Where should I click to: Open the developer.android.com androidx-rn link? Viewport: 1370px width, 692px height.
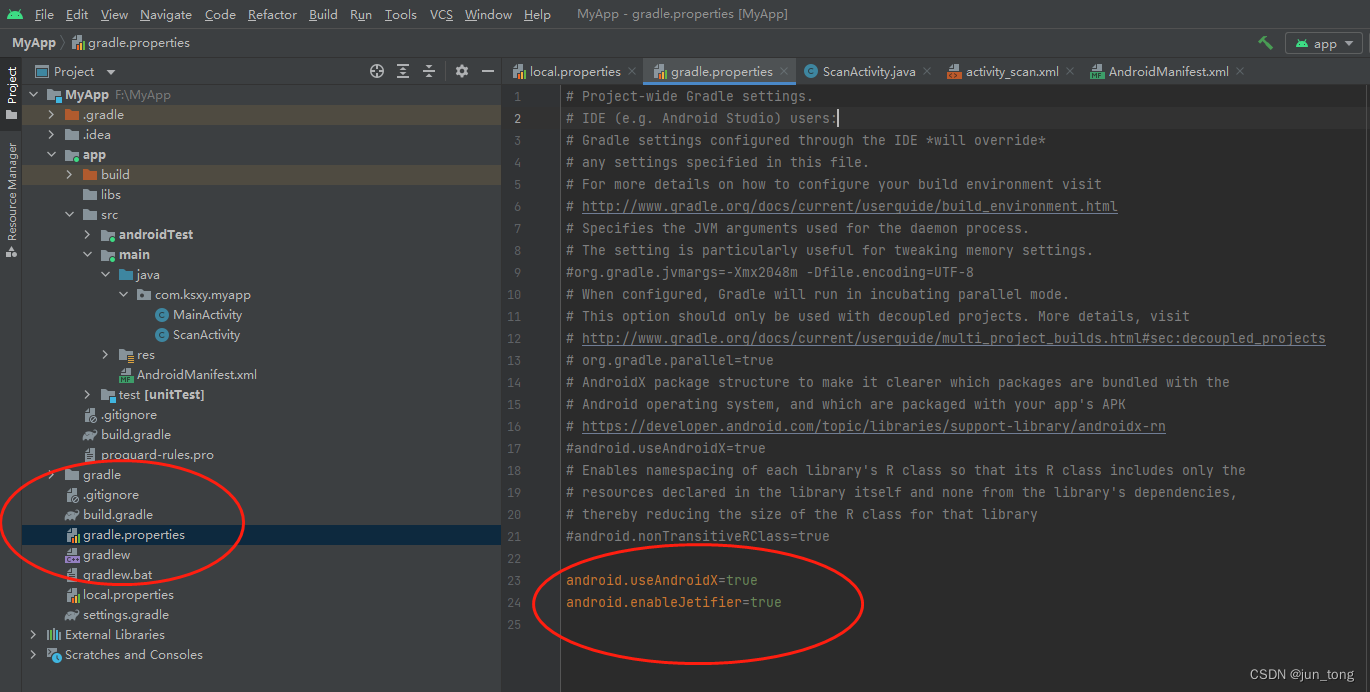pyautogui.click(x=874, y=427)
